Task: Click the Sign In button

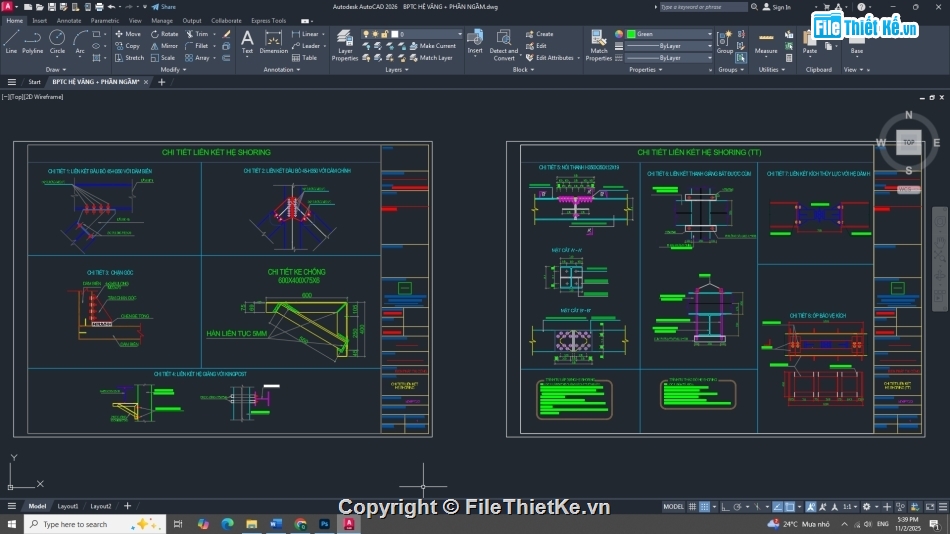Action: (x=777, y=7)
